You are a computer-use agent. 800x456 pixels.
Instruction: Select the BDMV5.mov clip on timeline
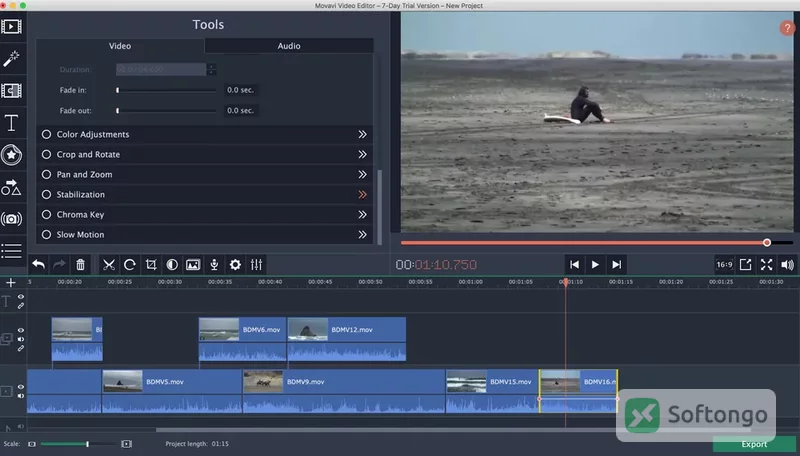pos(172,391)
